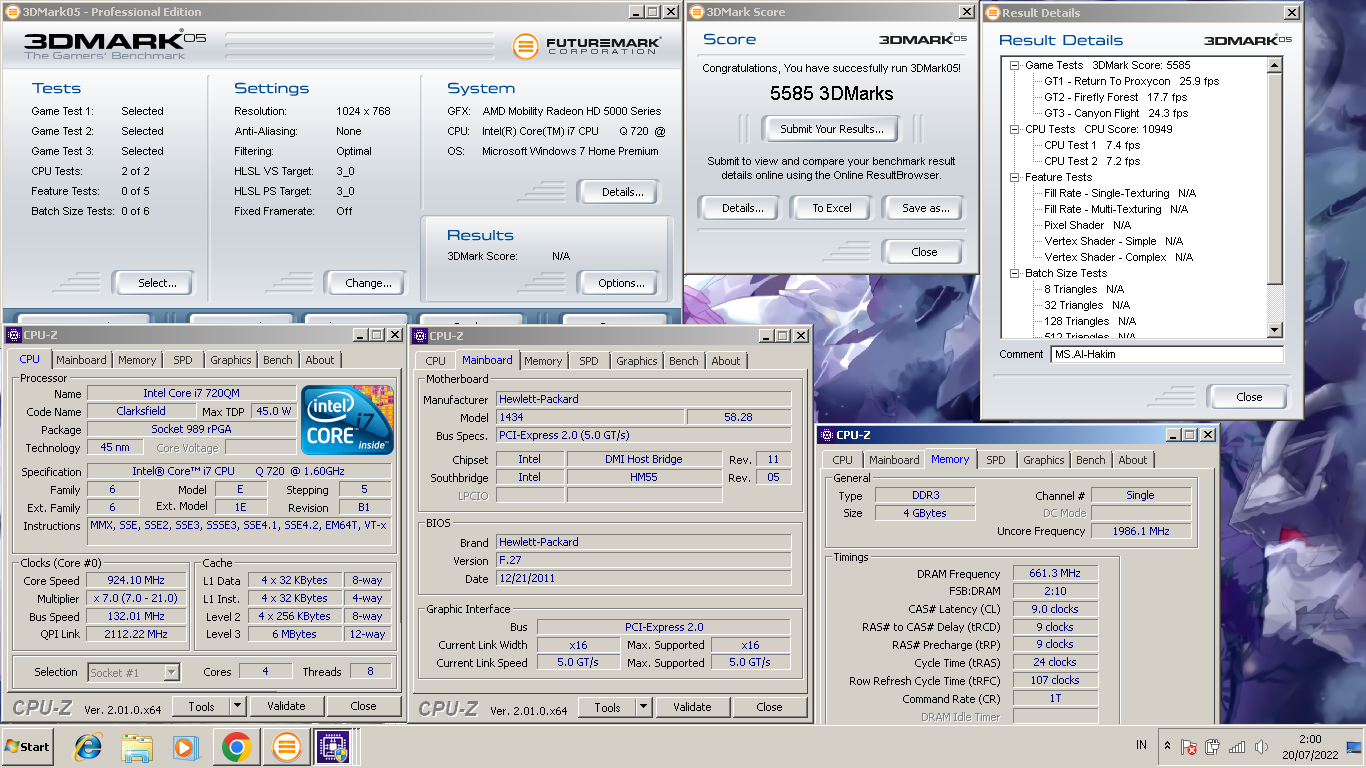1366x768 pixels.
Task: Select Vertex Shader - Complex row
Action: [1118, 257]
